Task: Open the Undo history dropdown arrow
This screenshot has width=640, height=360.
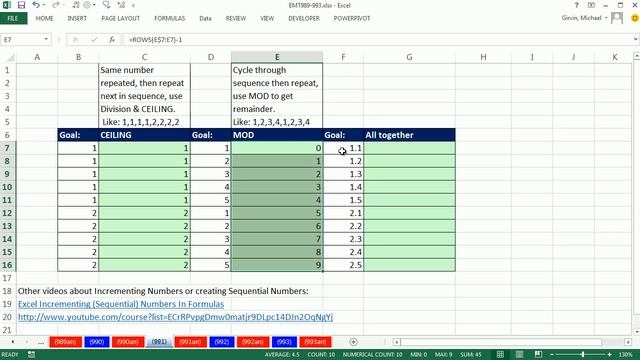Action: click(x=44, y=5)
